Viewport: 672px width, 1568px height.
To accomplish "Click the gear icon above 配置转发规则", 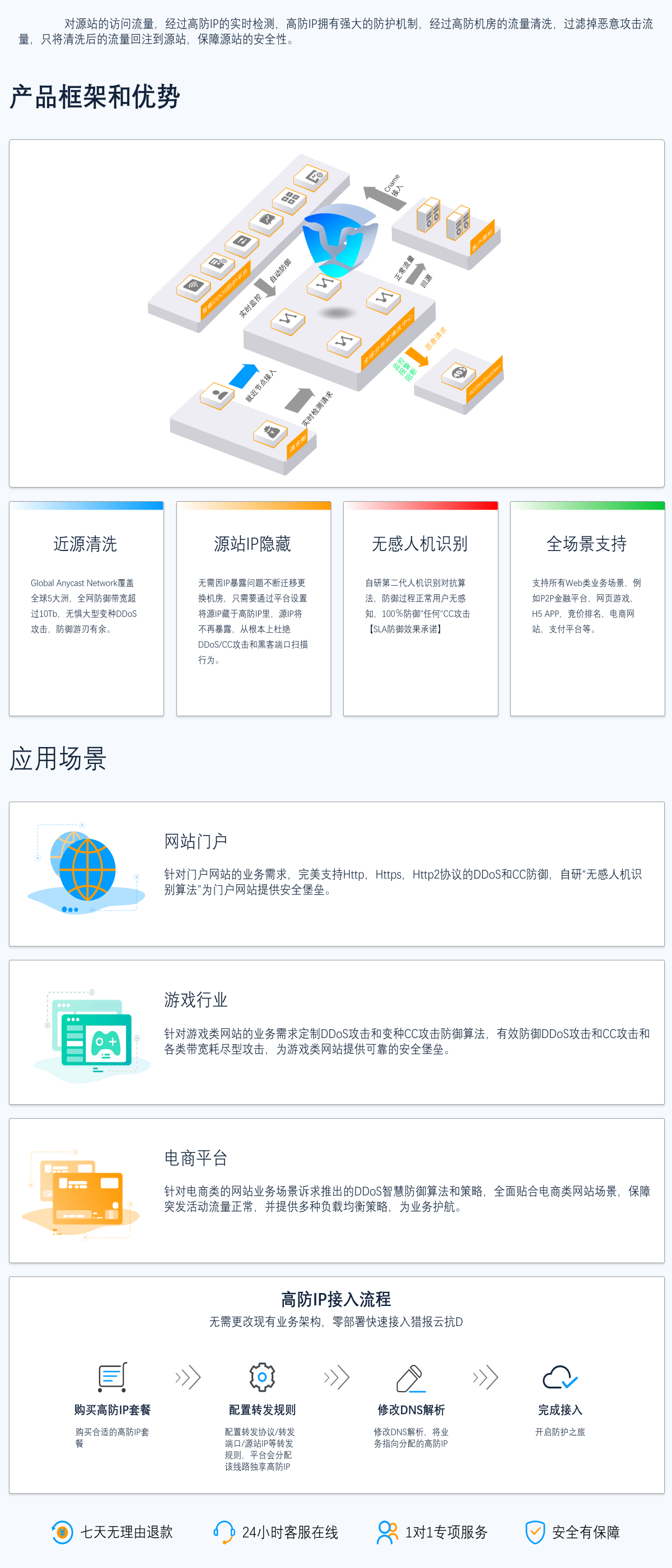I will 262,1377.
